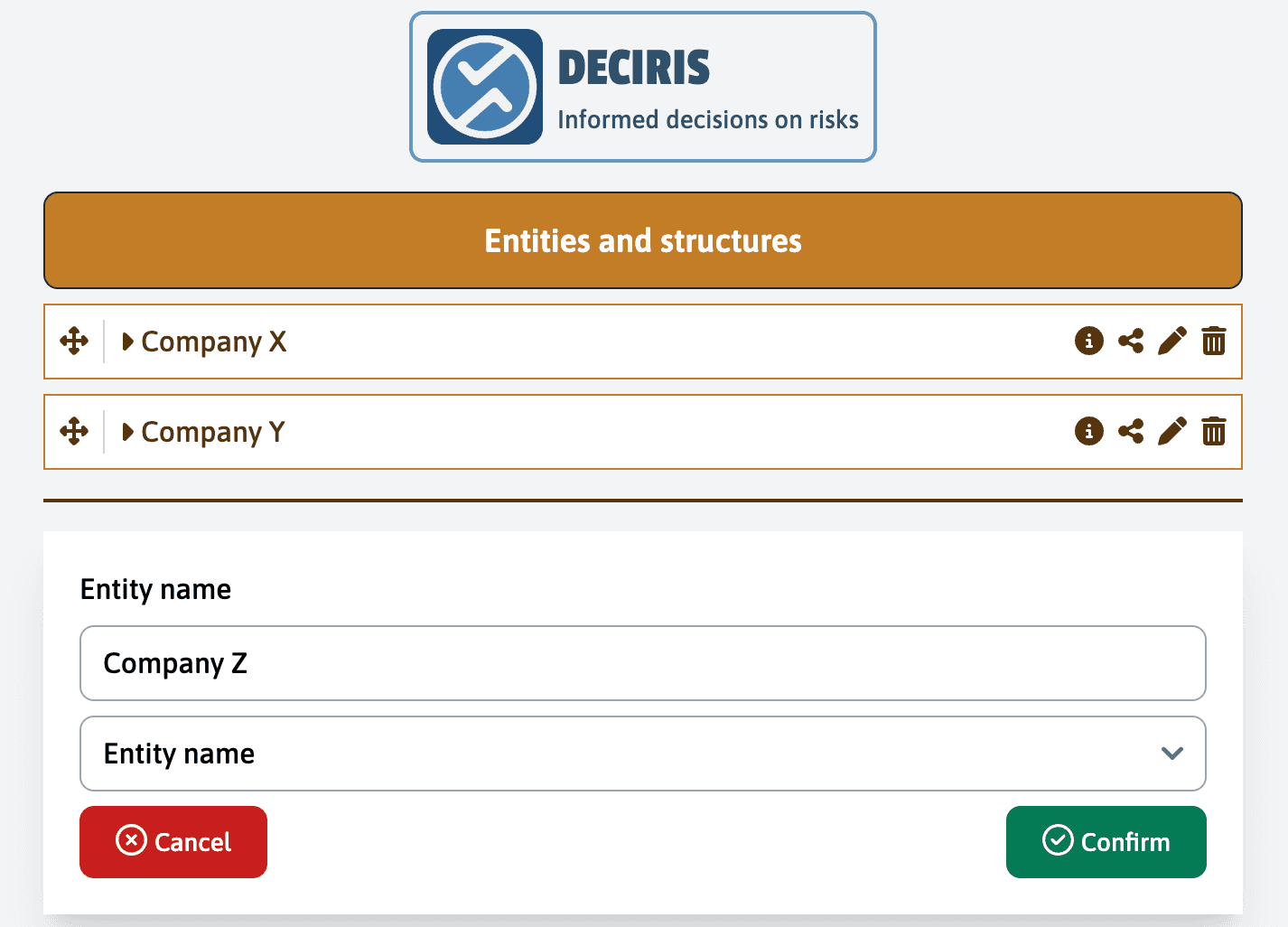
Task: Delete Company X with the trash icon
Action: point(1214,342)
